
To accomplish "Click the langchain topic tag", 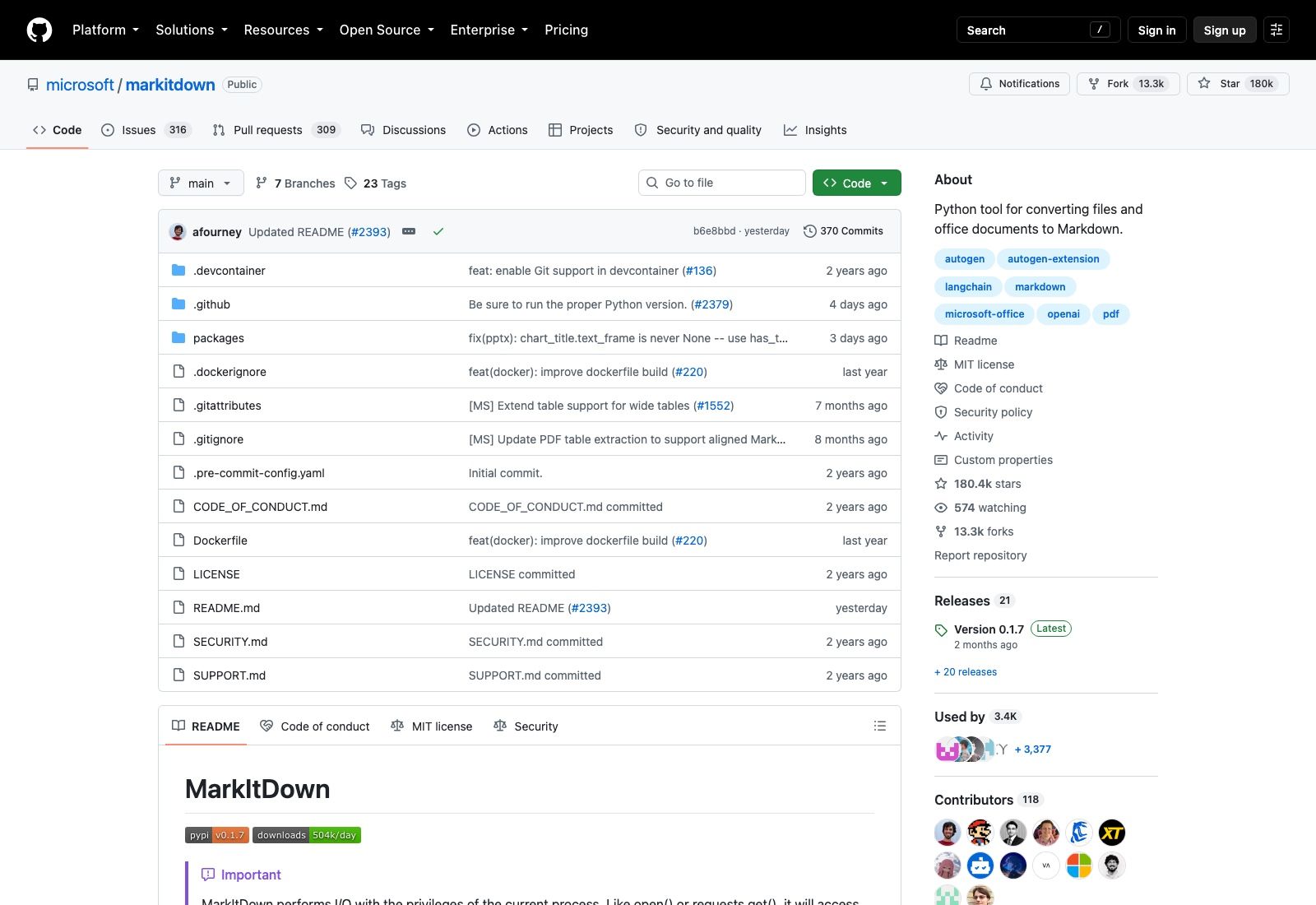I will [x=968, y=287].
